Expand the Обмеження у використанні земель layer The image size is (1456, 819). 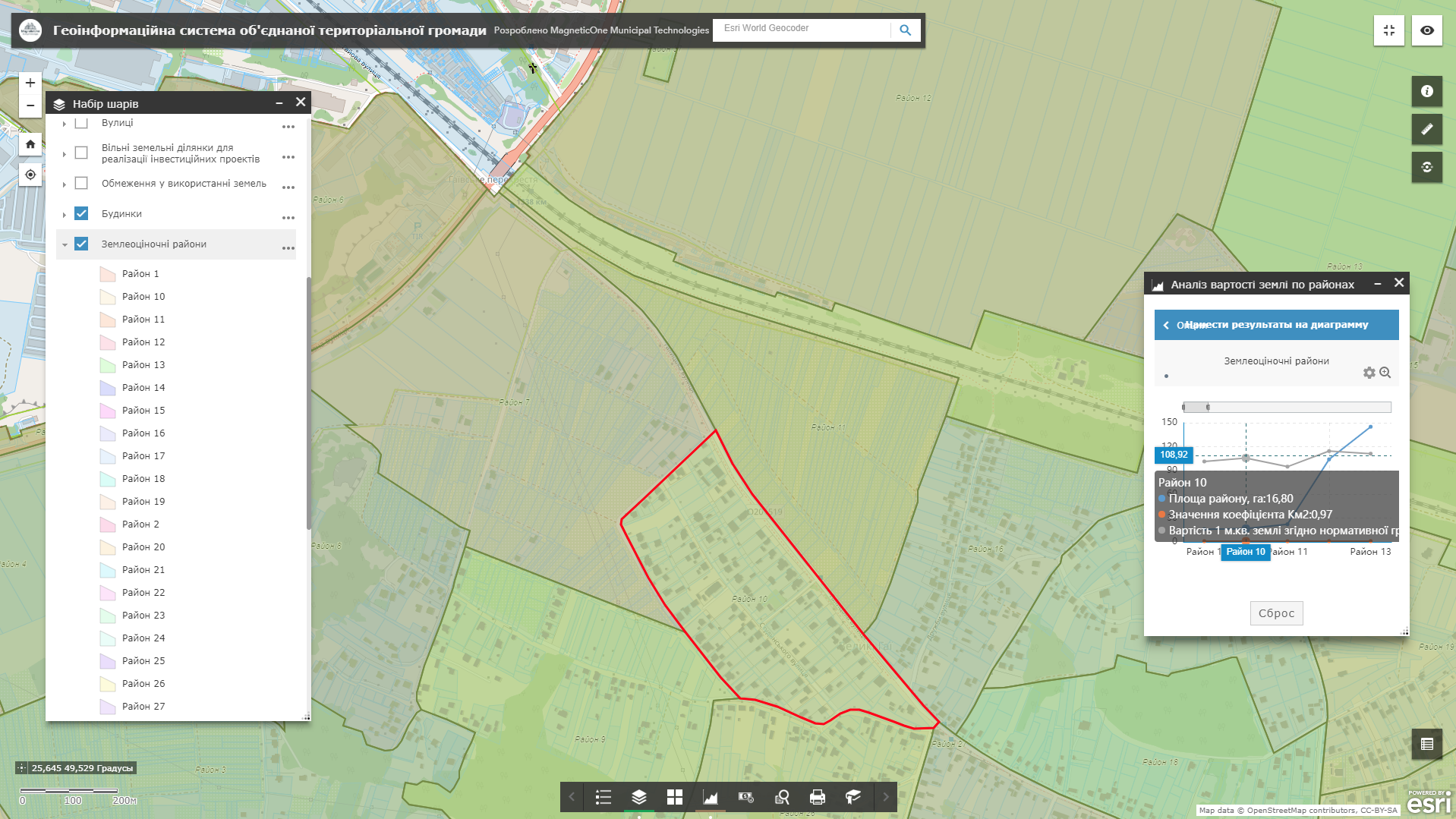(64, 183)
